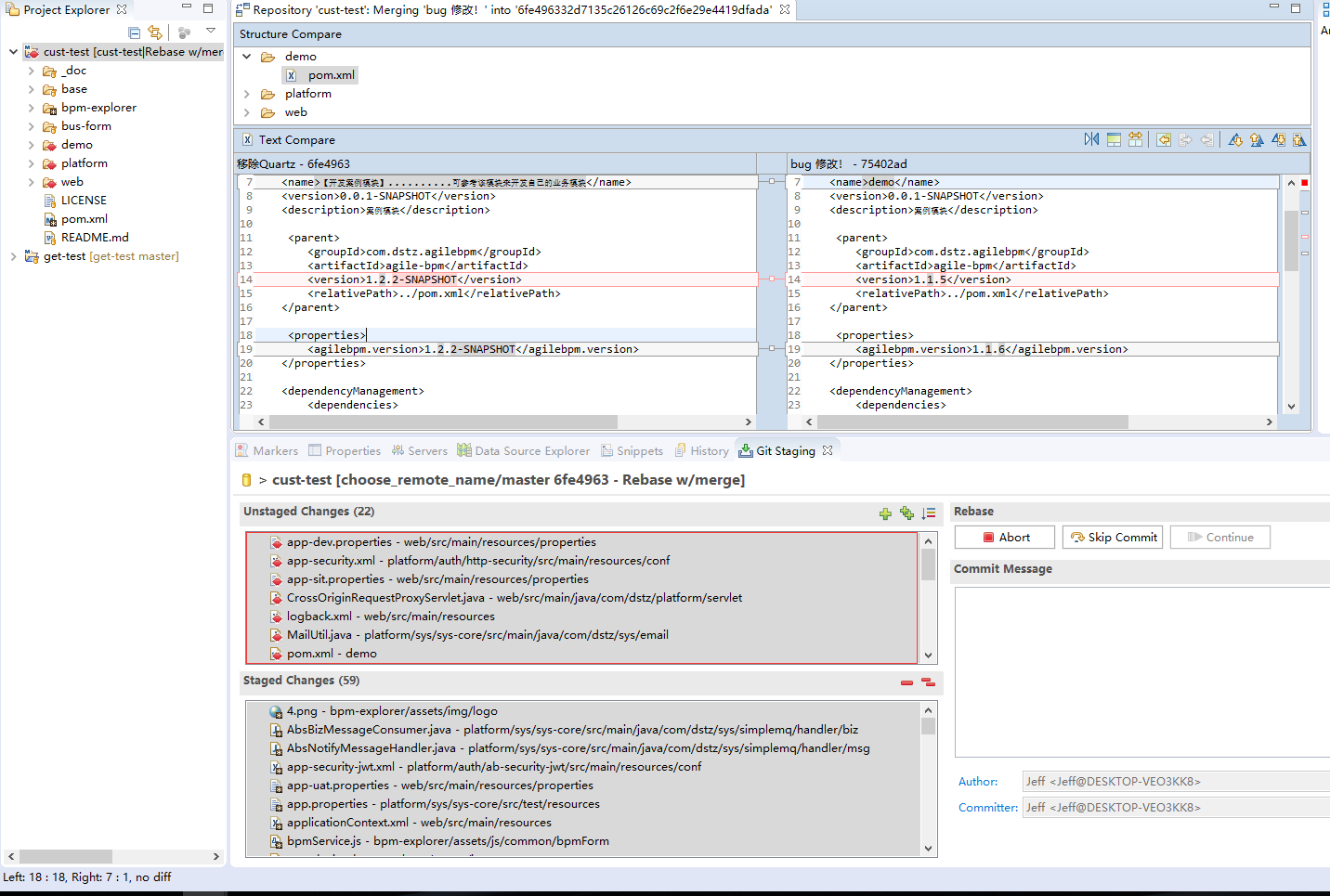This screenshot has width=1330, height=896.
Task: Click the Committer input field
Action: 1176,808
